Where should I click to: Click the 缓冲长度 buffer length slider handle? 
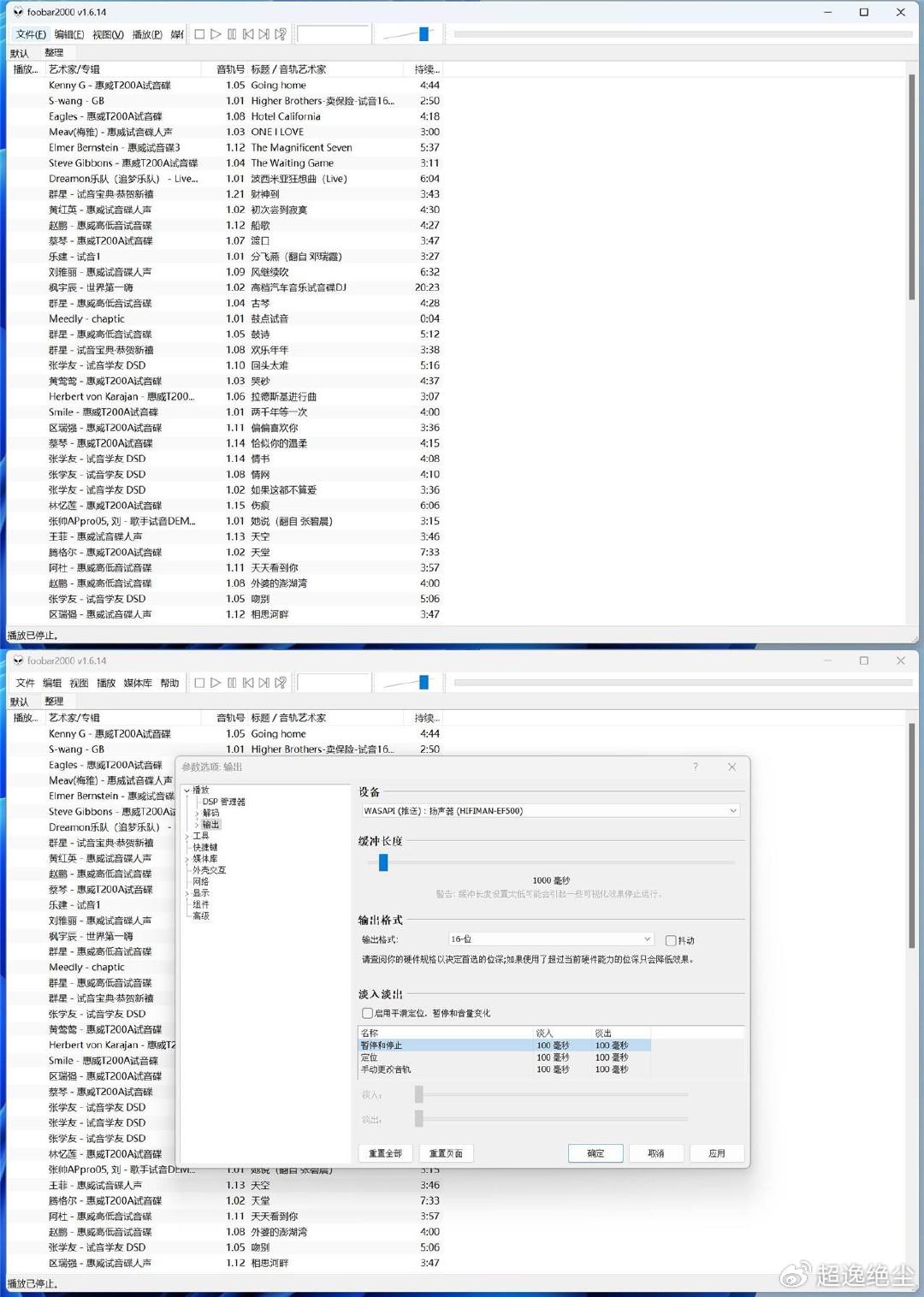pos(383,862)
